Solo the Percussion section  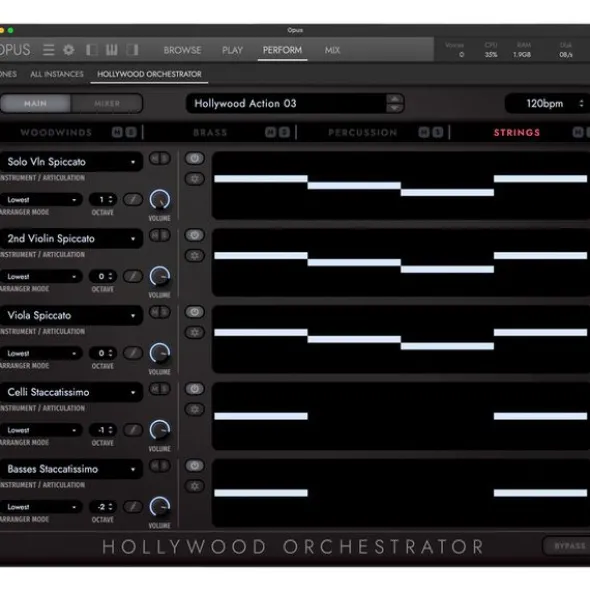pos(438,132)
